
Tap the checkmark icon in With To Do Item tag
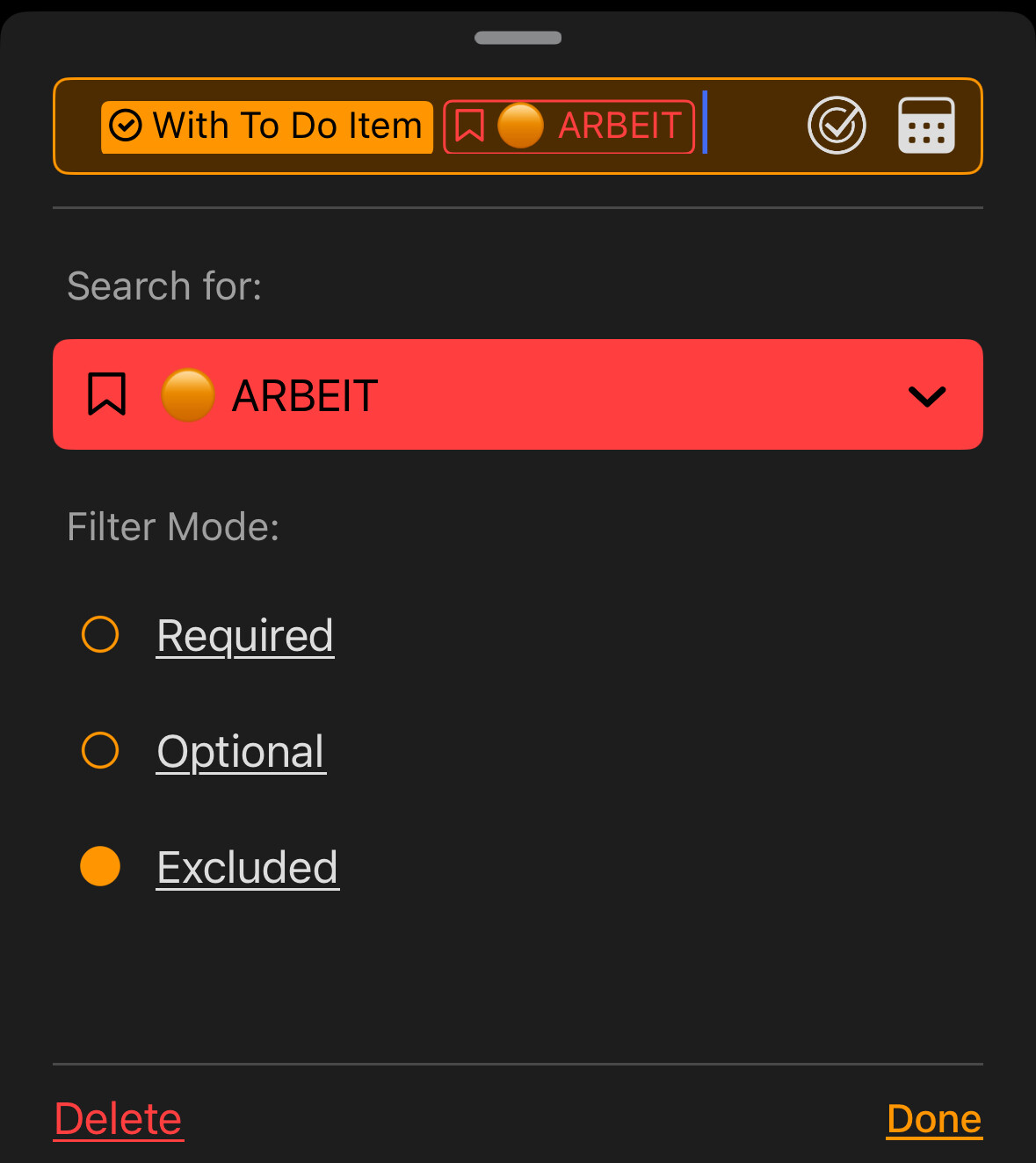coord(126,126)
